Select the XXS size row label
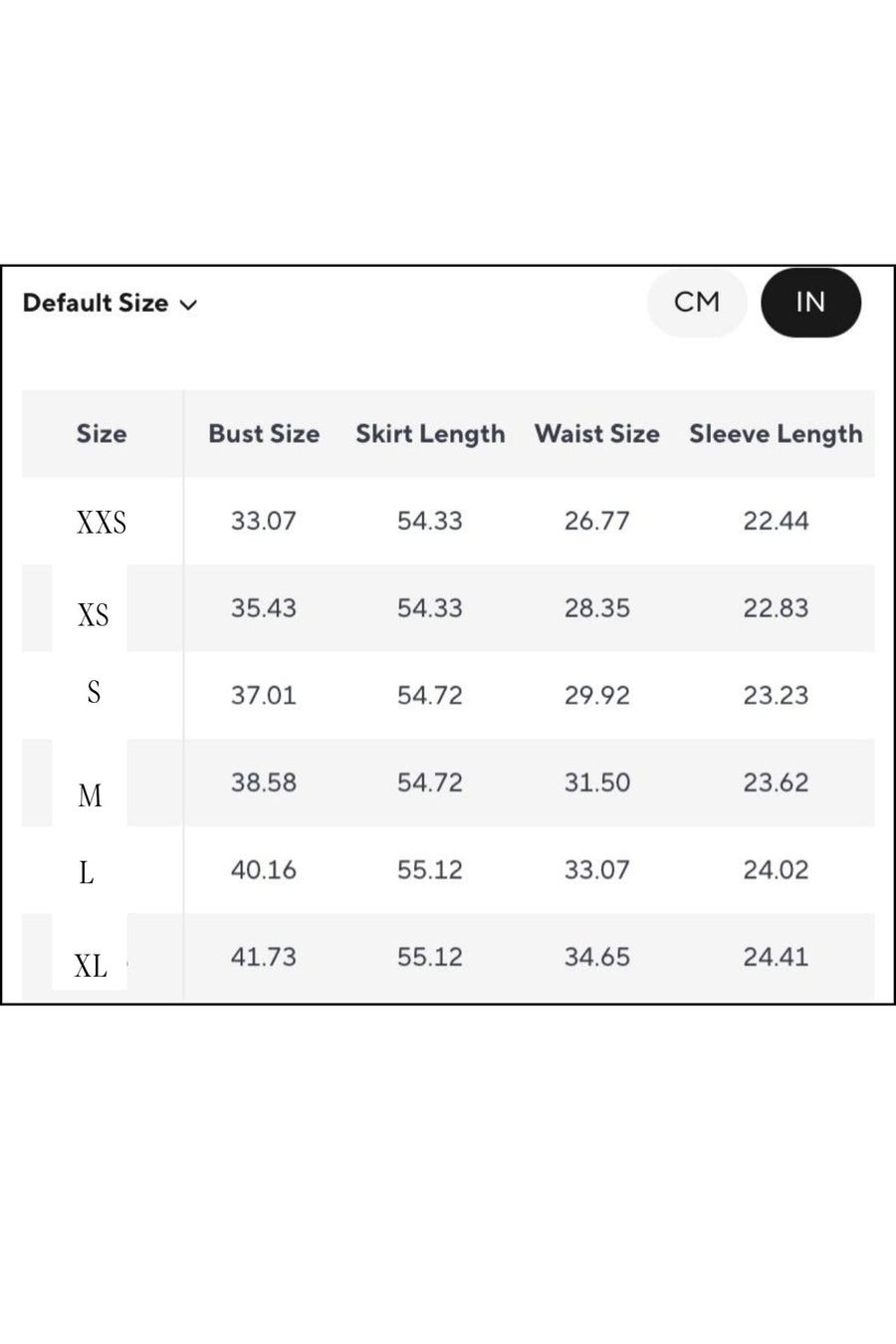 pyautogui.click(x=102, y=523)
